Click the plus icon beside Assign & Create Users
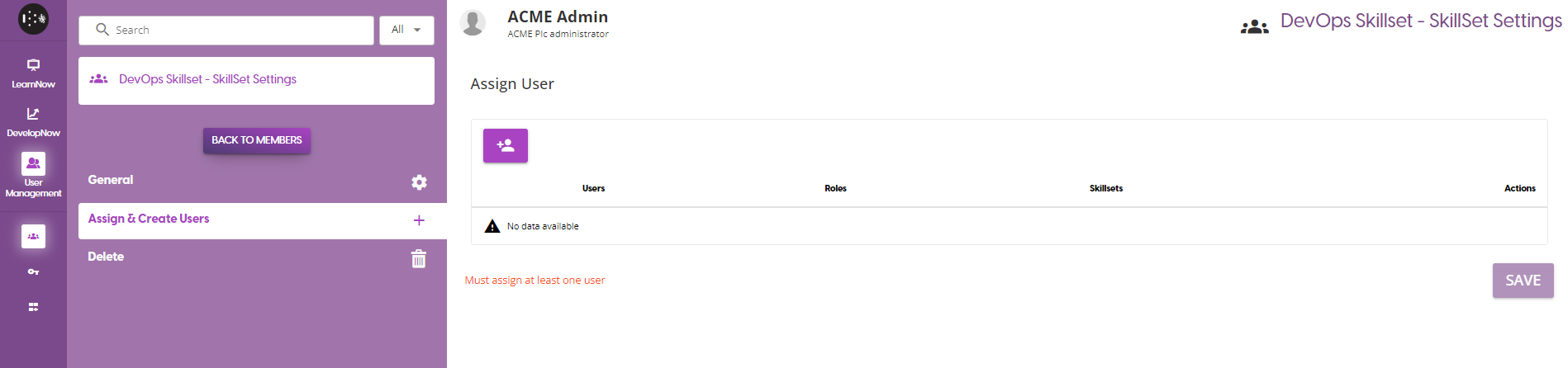Image resolution: width=1568 pixels, height=368 pixels. 419,220
